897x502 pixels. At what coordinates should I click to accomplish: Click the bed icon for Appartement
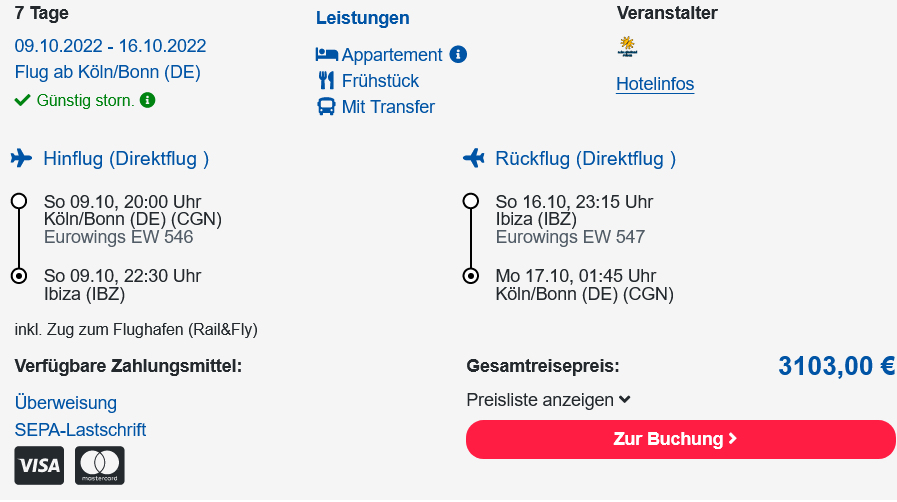click(326, 54)
